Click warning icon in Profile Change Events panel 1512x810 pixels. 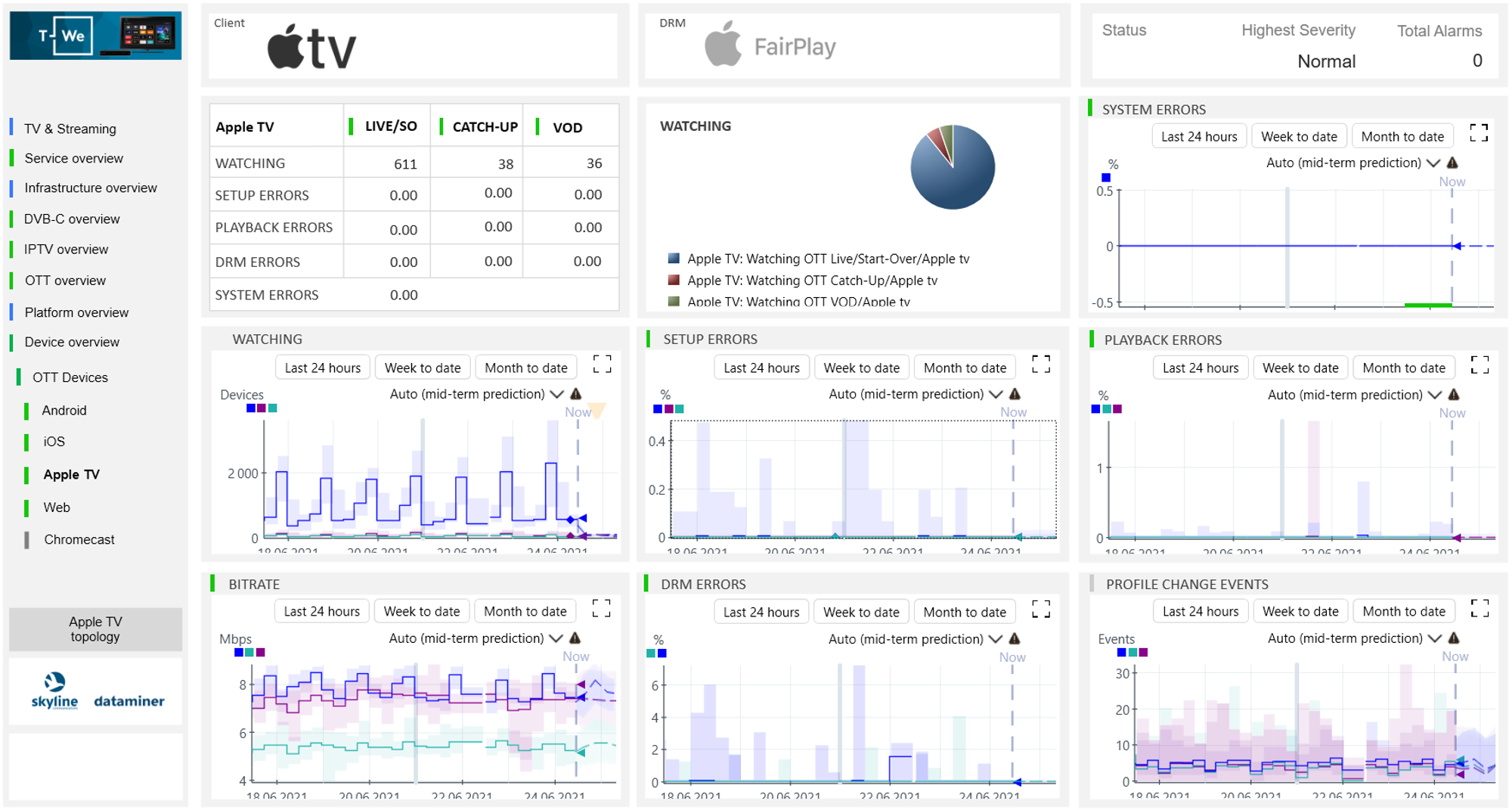tap(1453, 638)
